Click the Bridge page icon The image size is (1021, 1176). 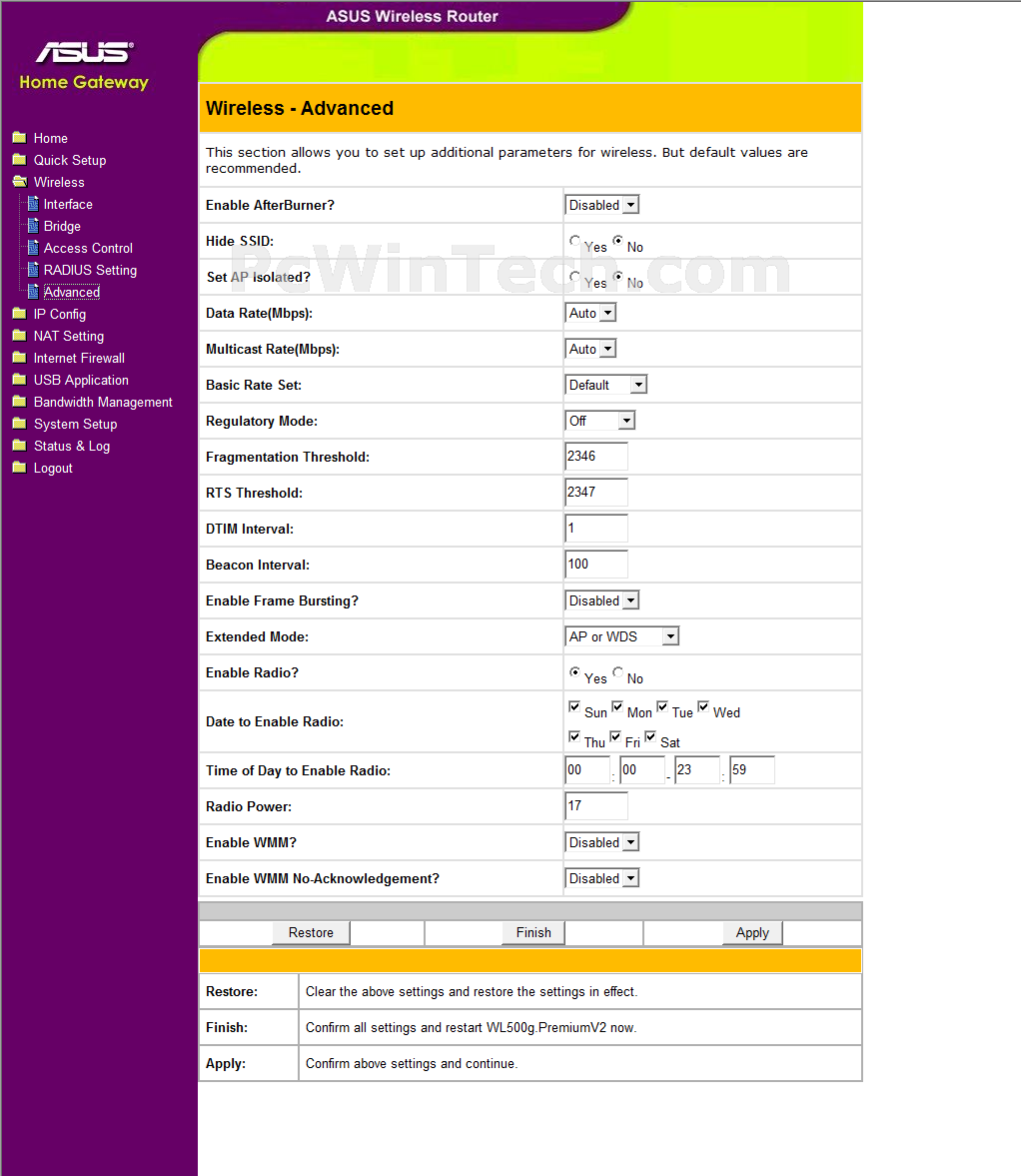tap(33, 226)
